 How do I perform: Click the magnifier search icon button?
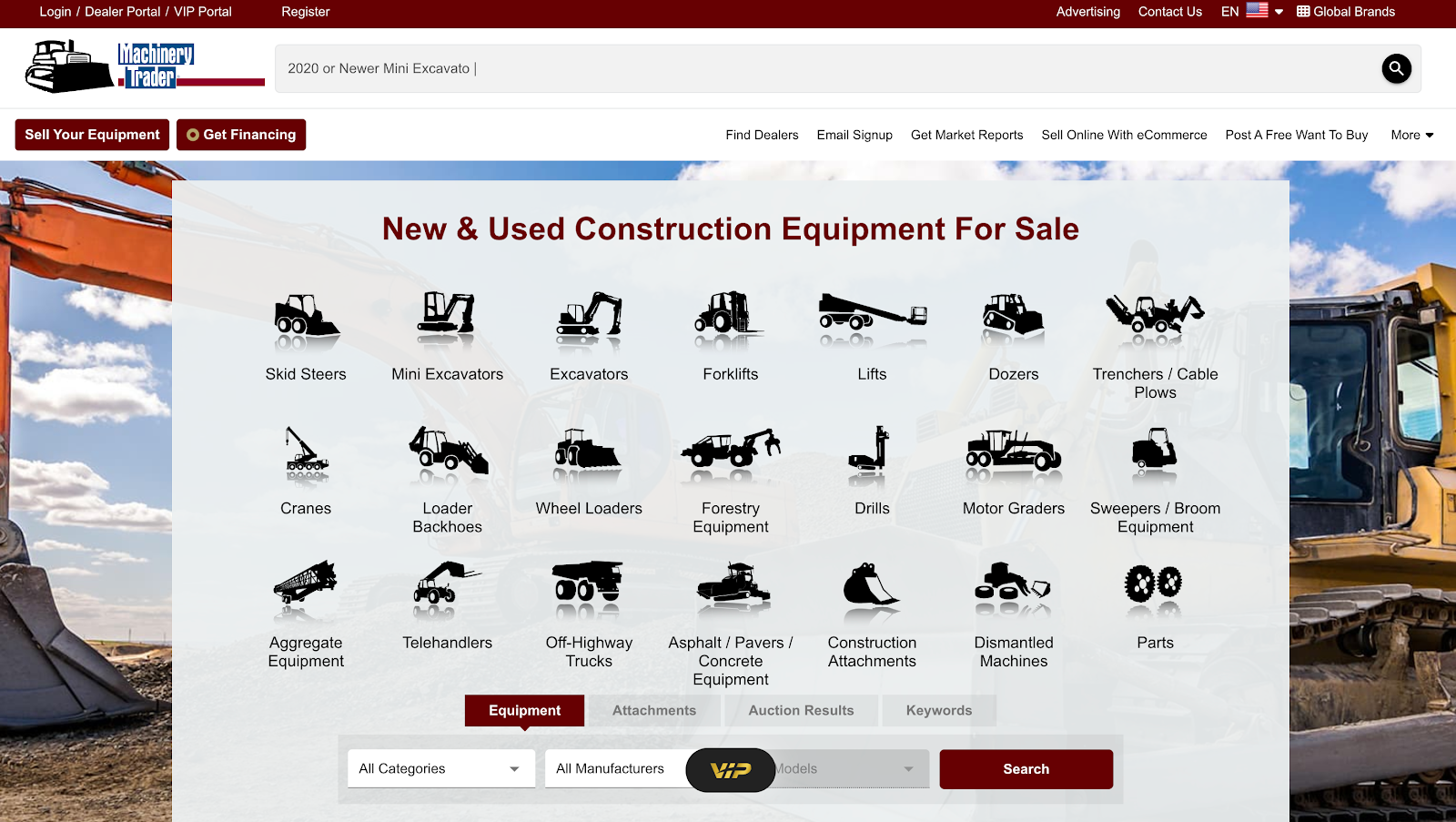click(x=1397, y=68)
